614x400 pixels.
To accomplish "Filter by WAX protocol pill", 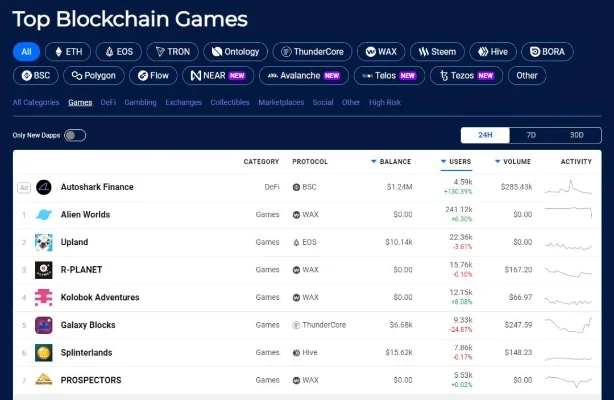I will click(381, 52).
